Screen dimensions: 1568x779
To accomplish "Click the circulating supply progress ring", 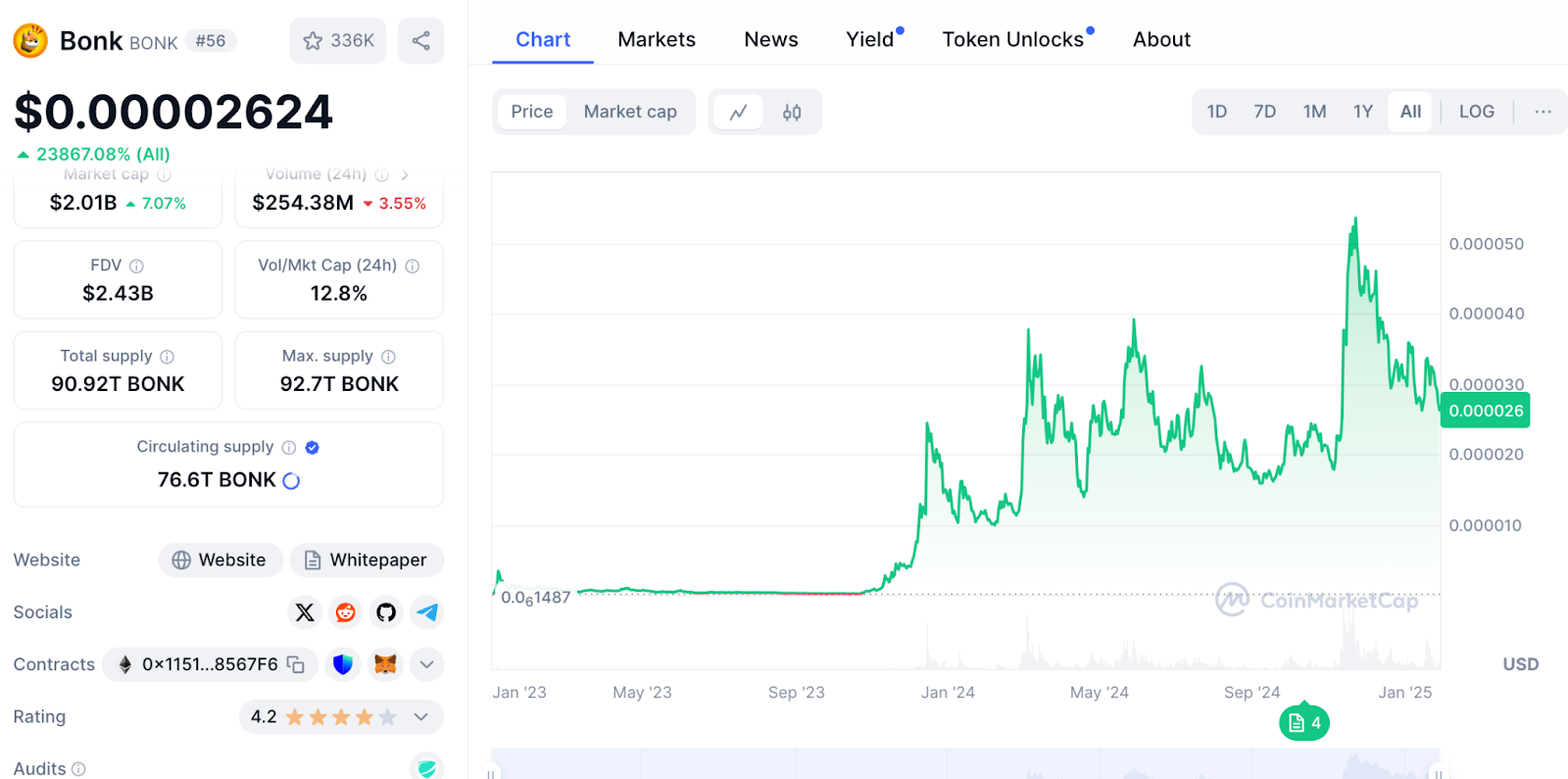I will click(291, 480).
